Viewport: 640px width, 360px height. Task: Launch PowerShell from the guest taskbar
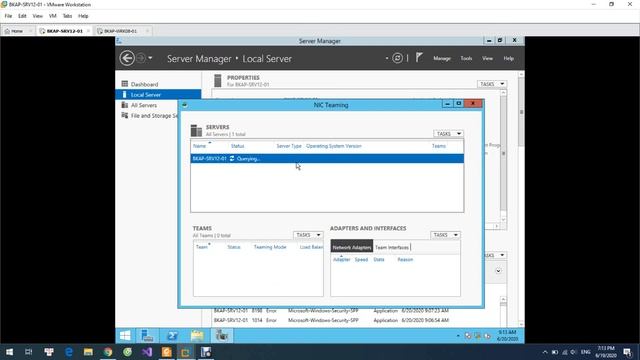172,336
